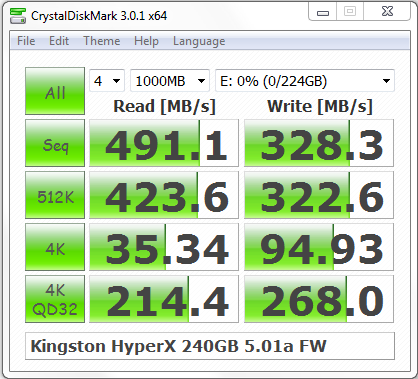Screen dimensions: 418x379
Task: Open the Edit menu
Action: tap(59, 41)
